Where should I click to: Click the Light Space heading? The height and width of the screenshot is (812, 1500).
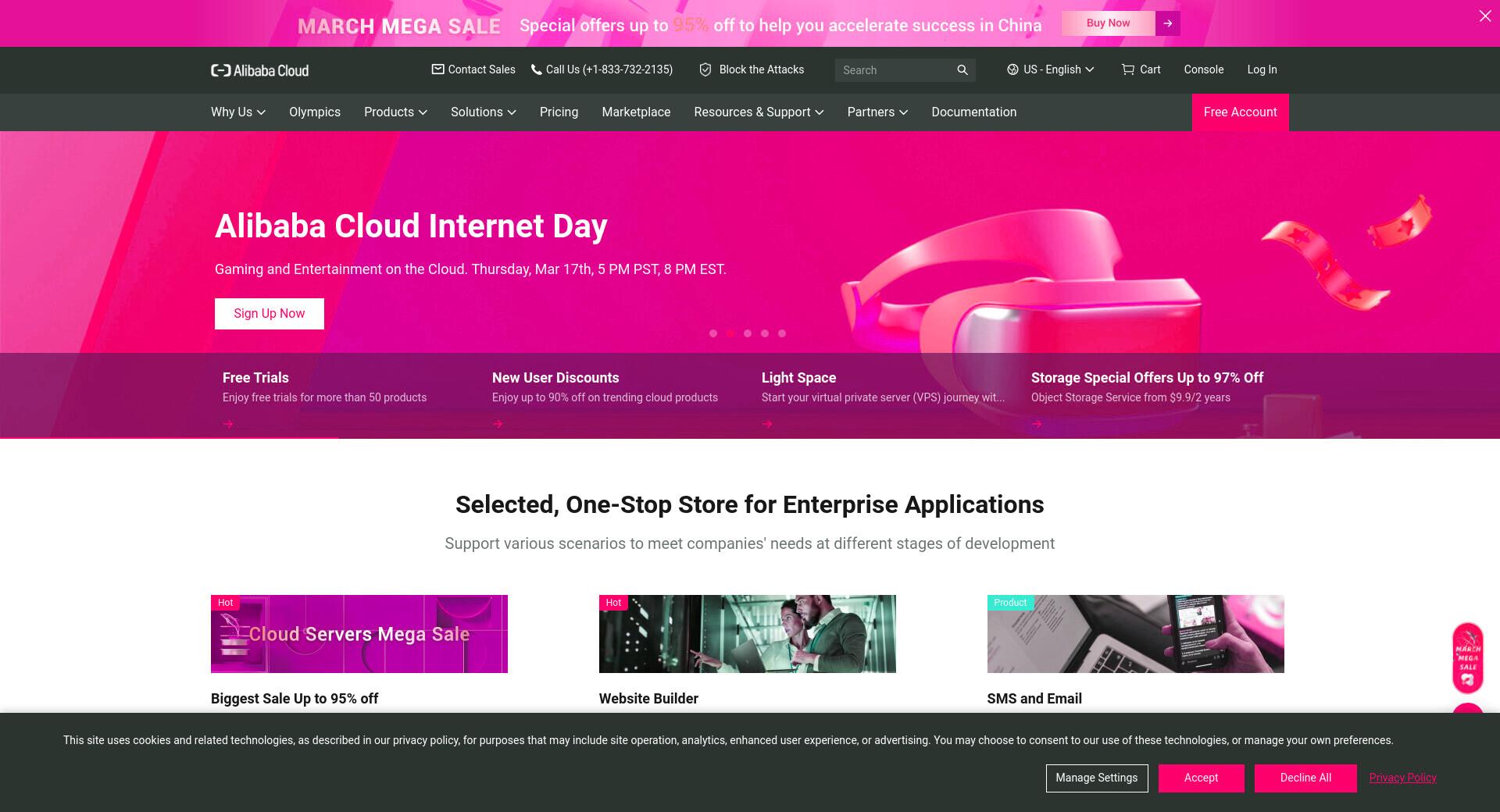click(798, 378)
